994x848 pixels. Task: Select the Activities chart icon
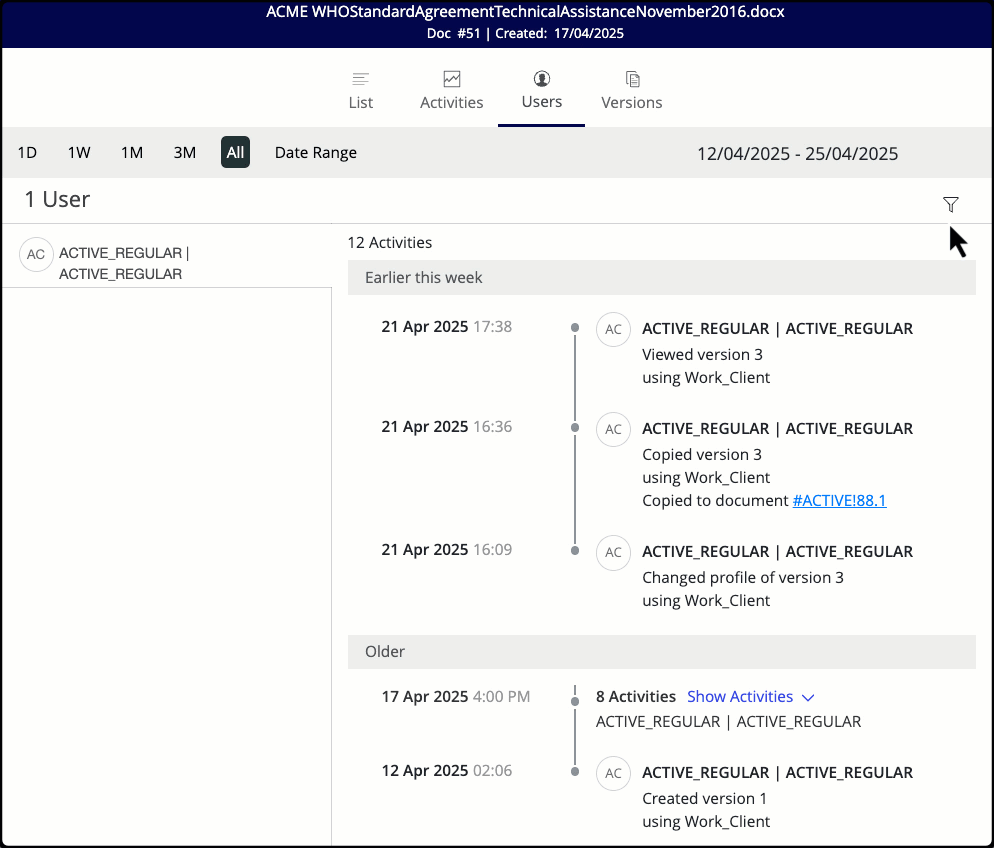tap(451, 77)
